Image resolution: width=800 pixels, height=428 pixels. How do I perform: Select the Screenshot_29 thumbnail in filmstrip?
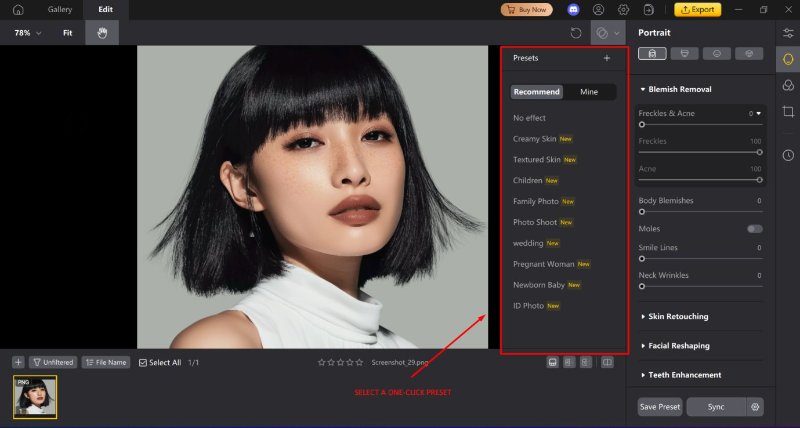tap(35, 397)
